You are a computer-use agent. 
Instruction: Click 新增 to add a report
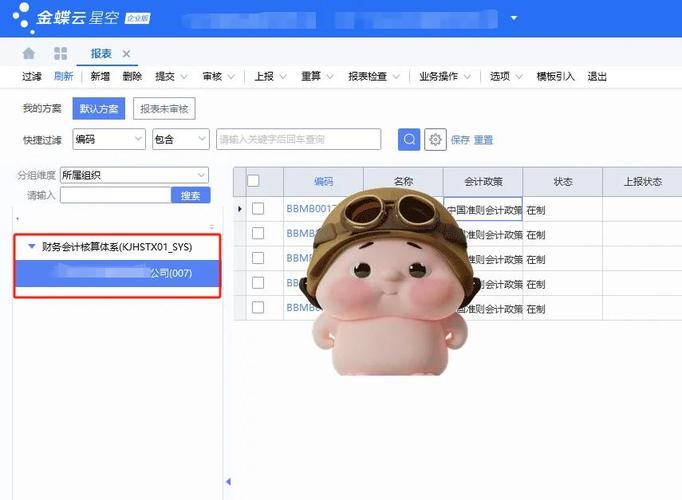[x=100, y=77]
